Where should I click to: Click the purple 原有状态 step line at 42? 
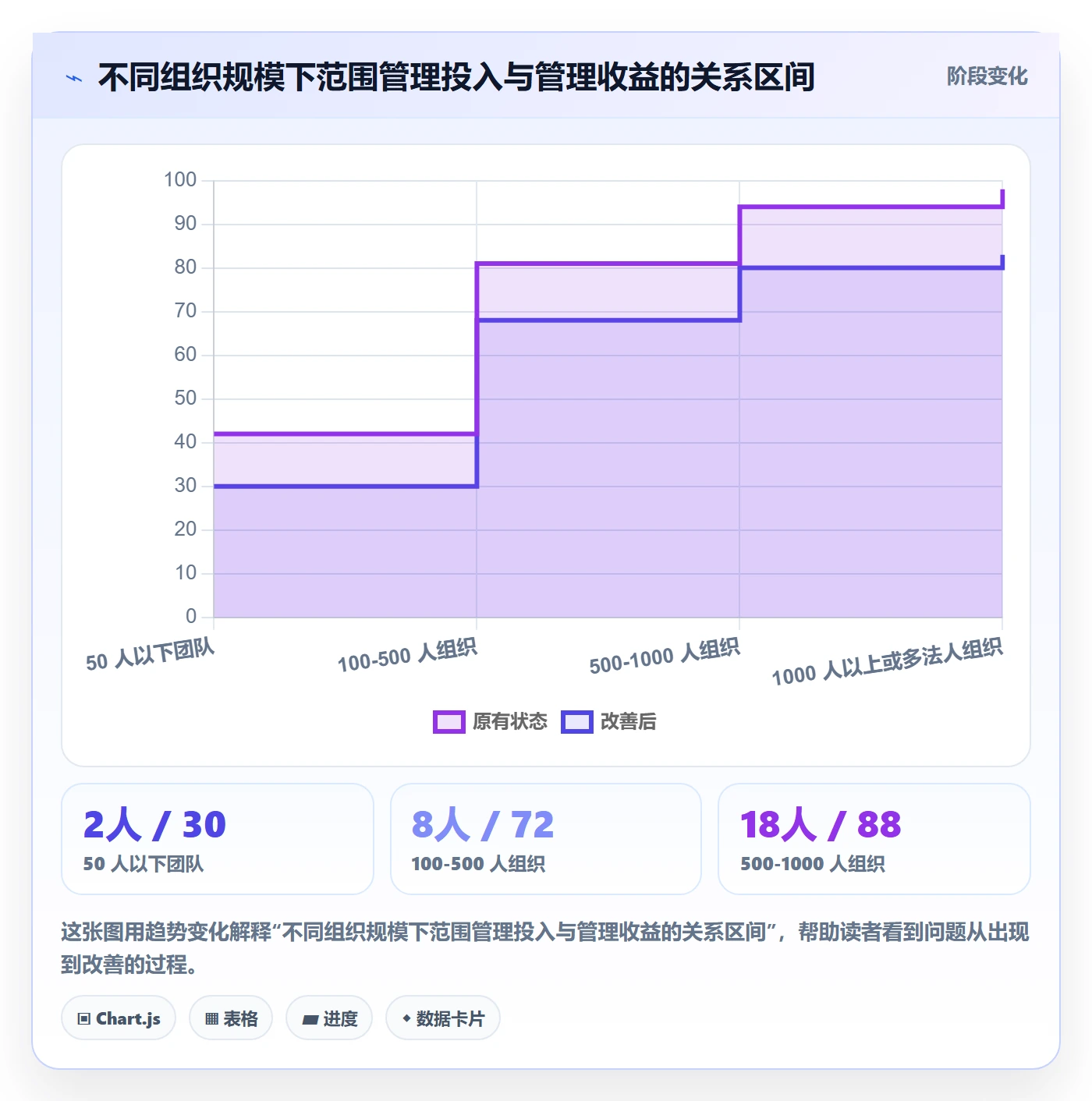click(345, 434)
